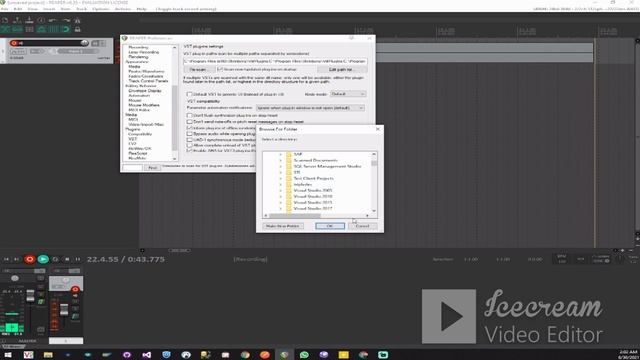Toggle the metronome toolbar icon
The image size is (640, 360).
click(77, 20)
